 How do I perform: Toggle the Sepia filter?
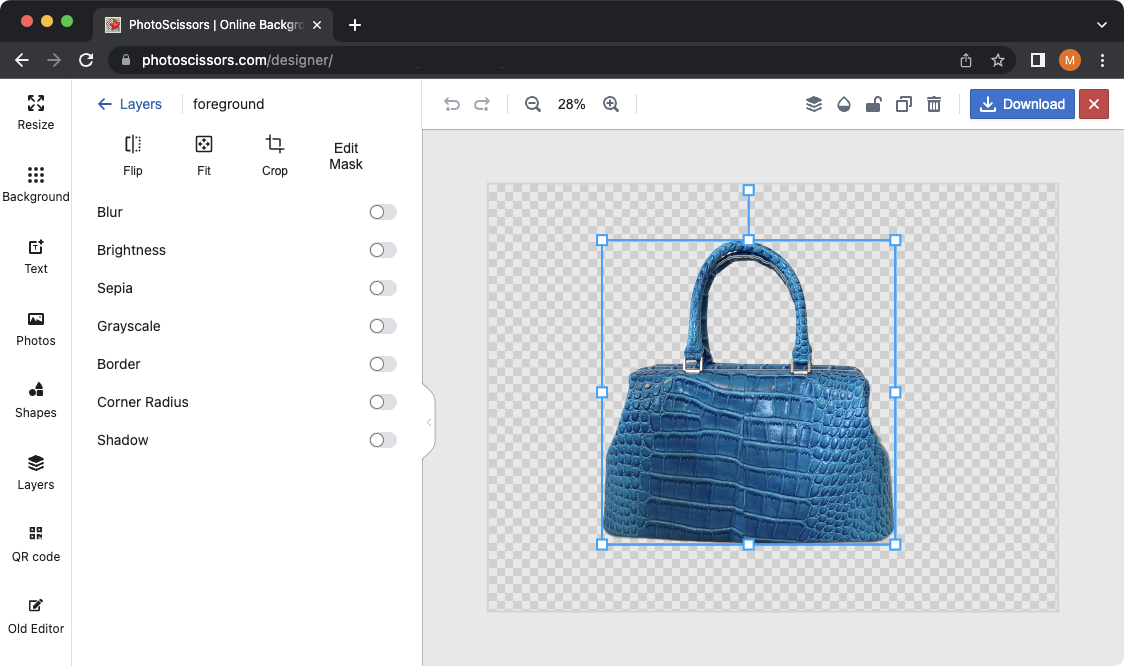[381, 288]
